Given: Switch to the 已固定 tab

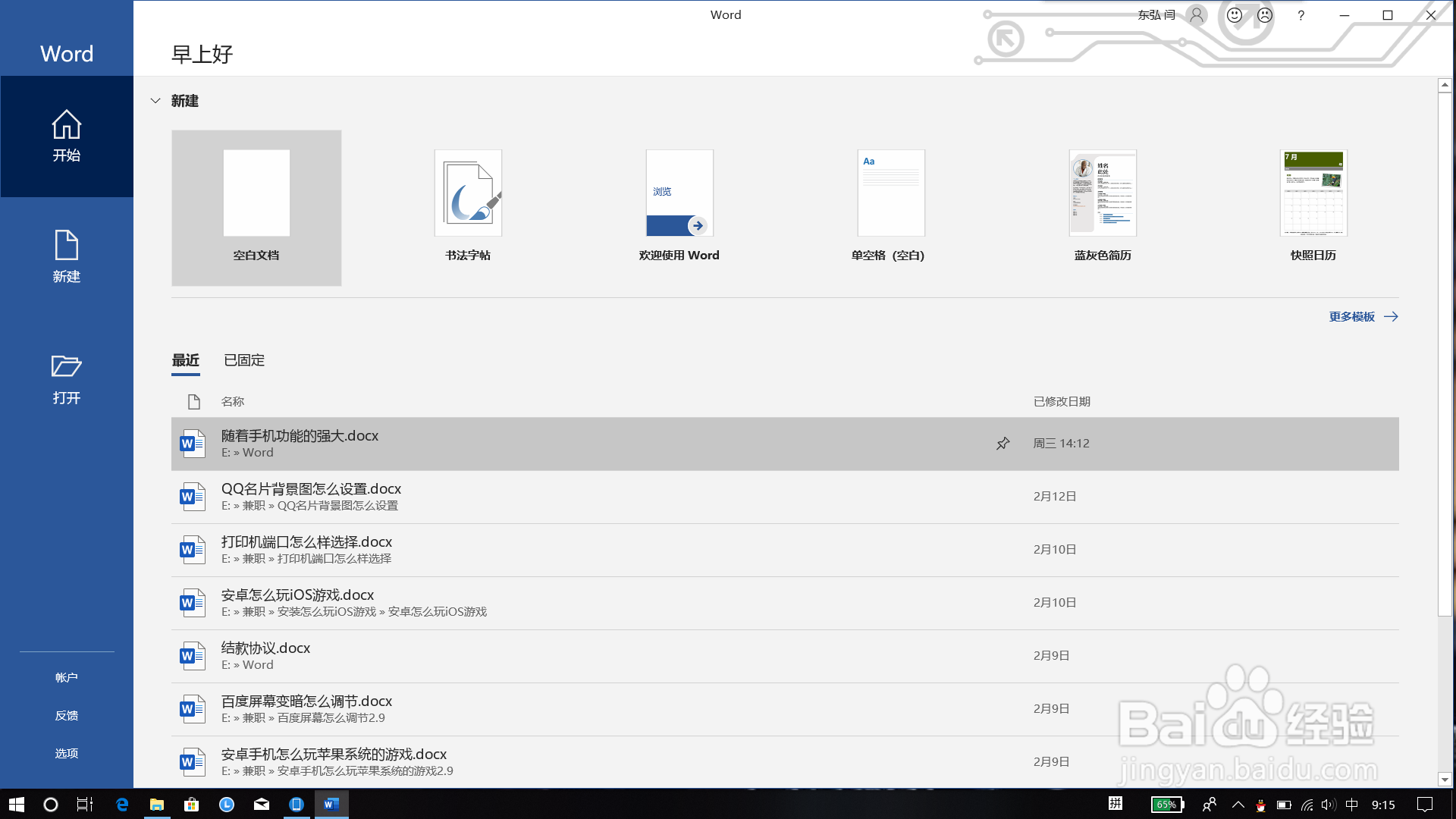Looking at the screenshot, I should click(x=244, y=360).
